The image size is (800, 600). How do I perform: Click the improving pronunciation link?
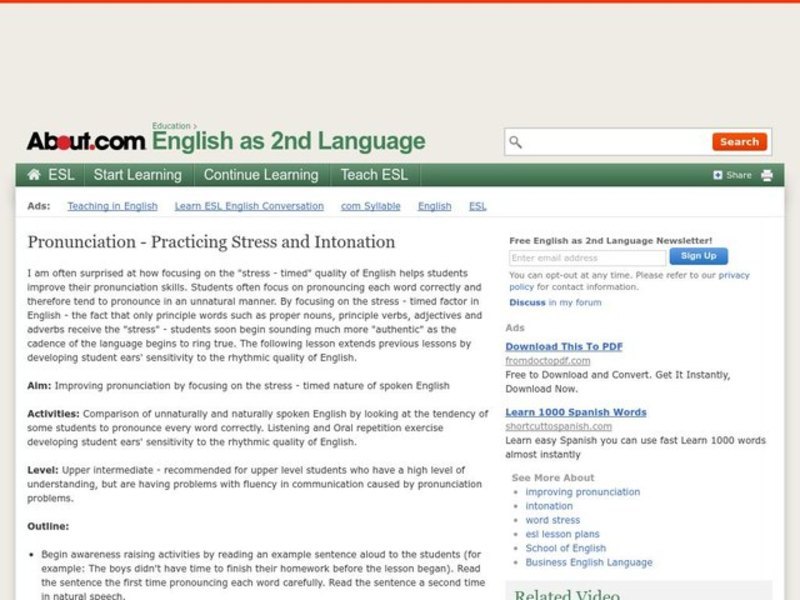pyautogui.click(x=584, y=492)
